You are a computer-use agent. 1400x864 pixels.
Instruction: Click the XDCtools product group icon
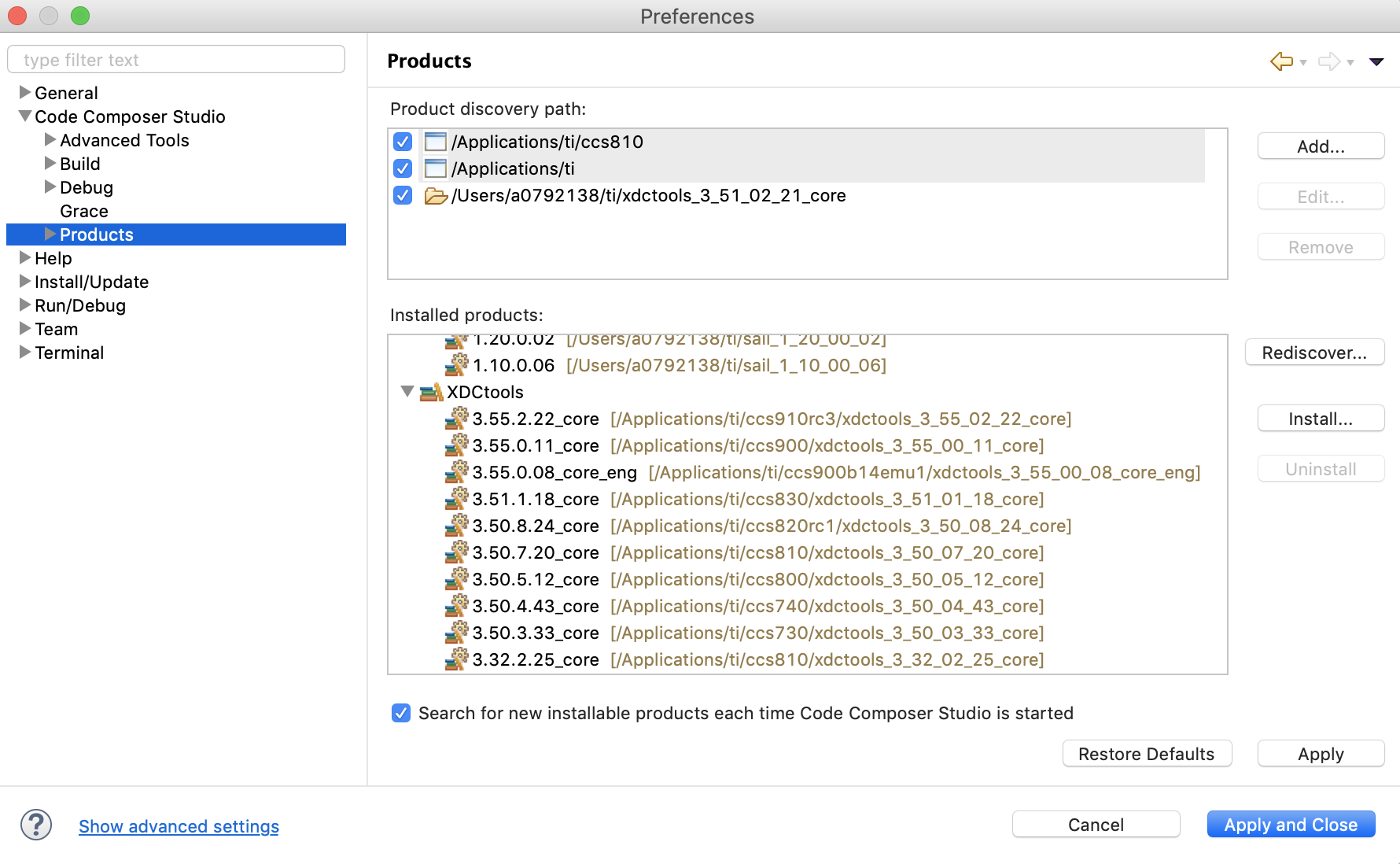[x=431, y=392]
